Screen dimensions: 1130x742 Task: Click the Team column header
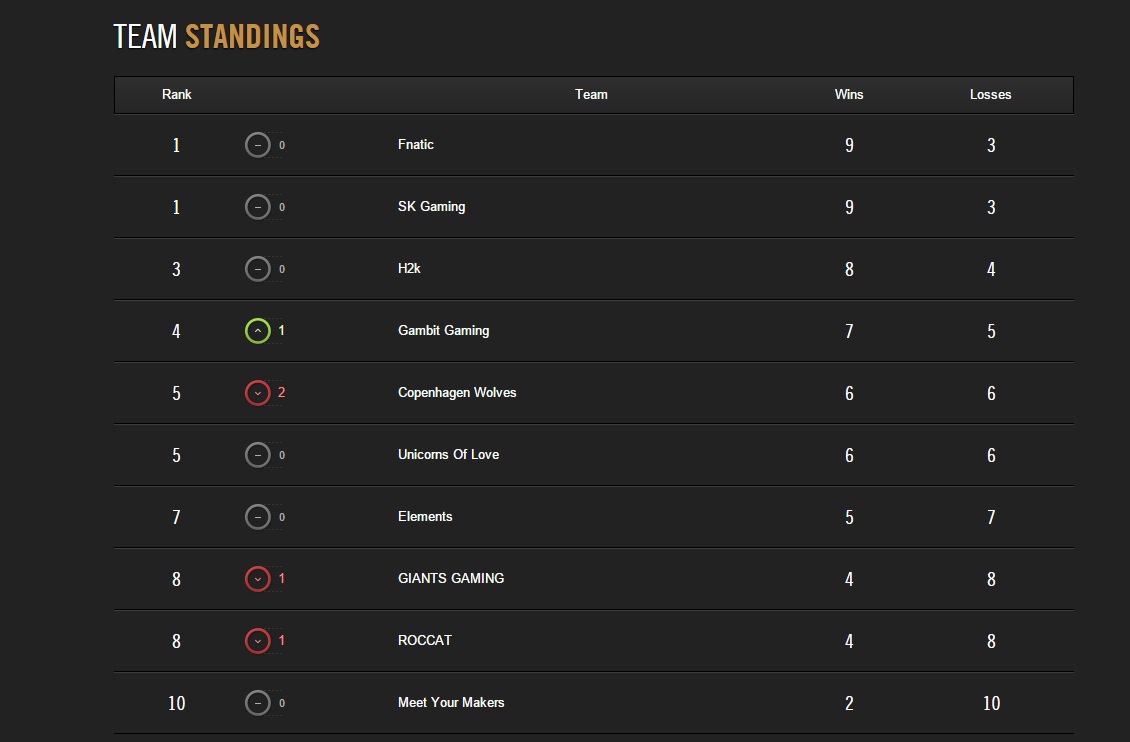click(x=591, y=94)
